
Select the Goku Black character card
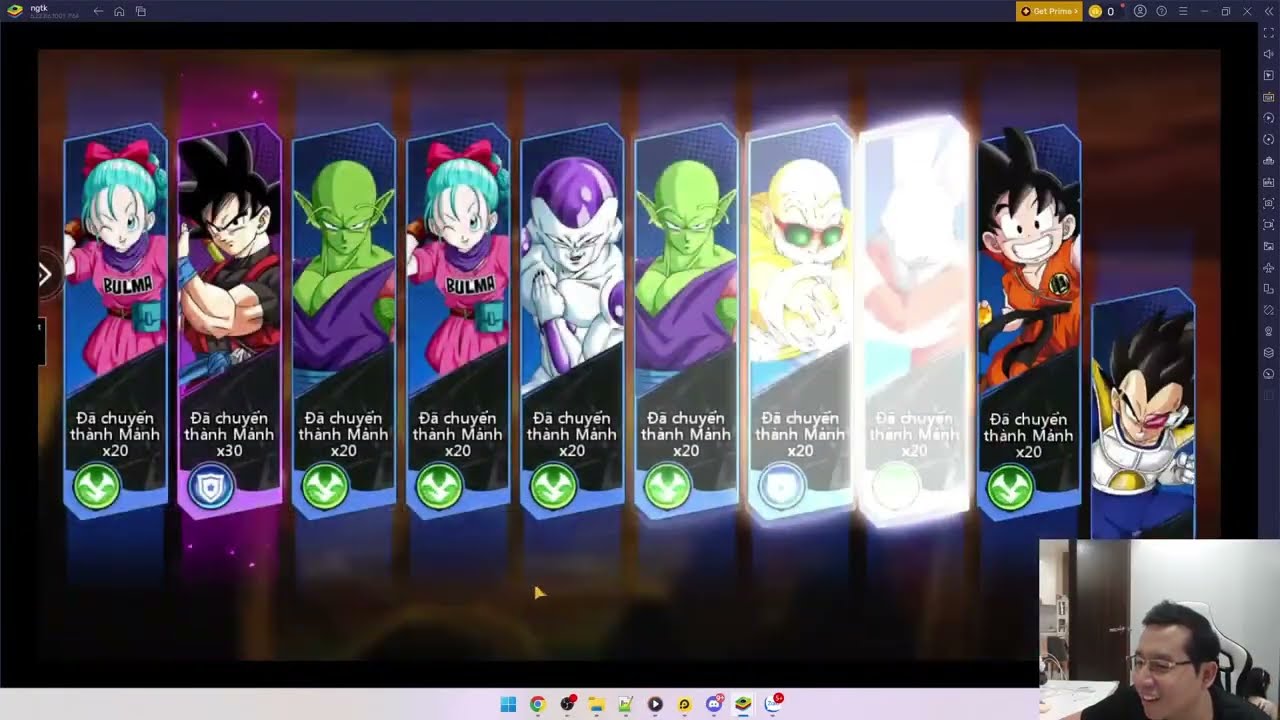tap(229, 320)
